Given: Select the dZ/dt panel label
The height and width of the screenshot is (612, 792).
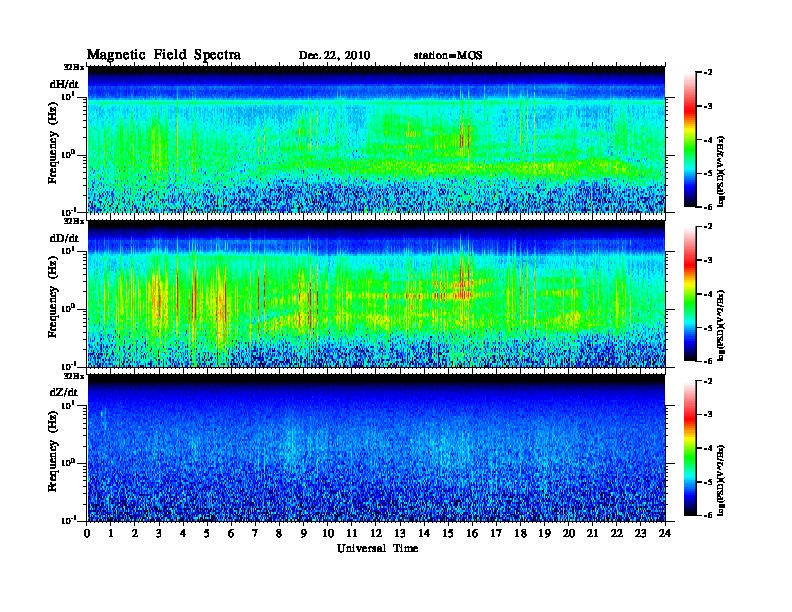Looking at the screenshot, I should [64, 392].
